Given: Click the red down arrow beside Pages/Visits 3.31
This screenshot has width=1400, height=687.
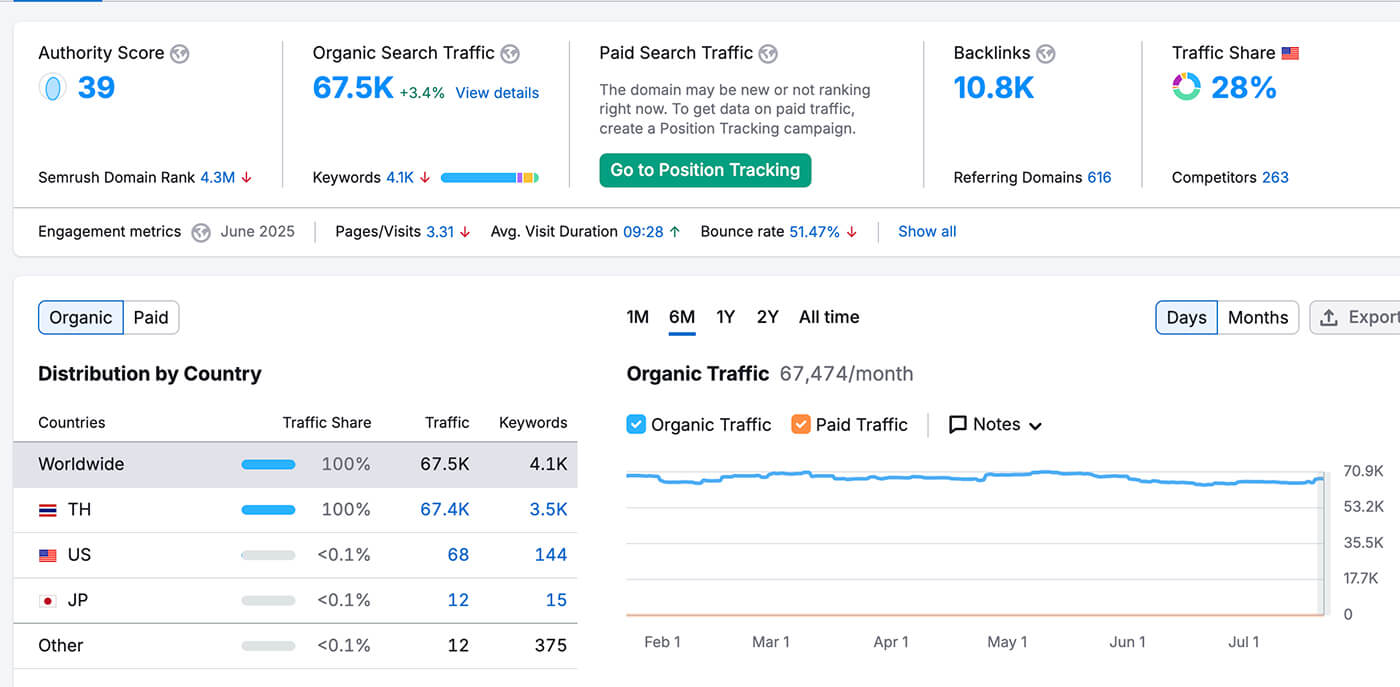Looking at the screenshot, I should (466, 232).
